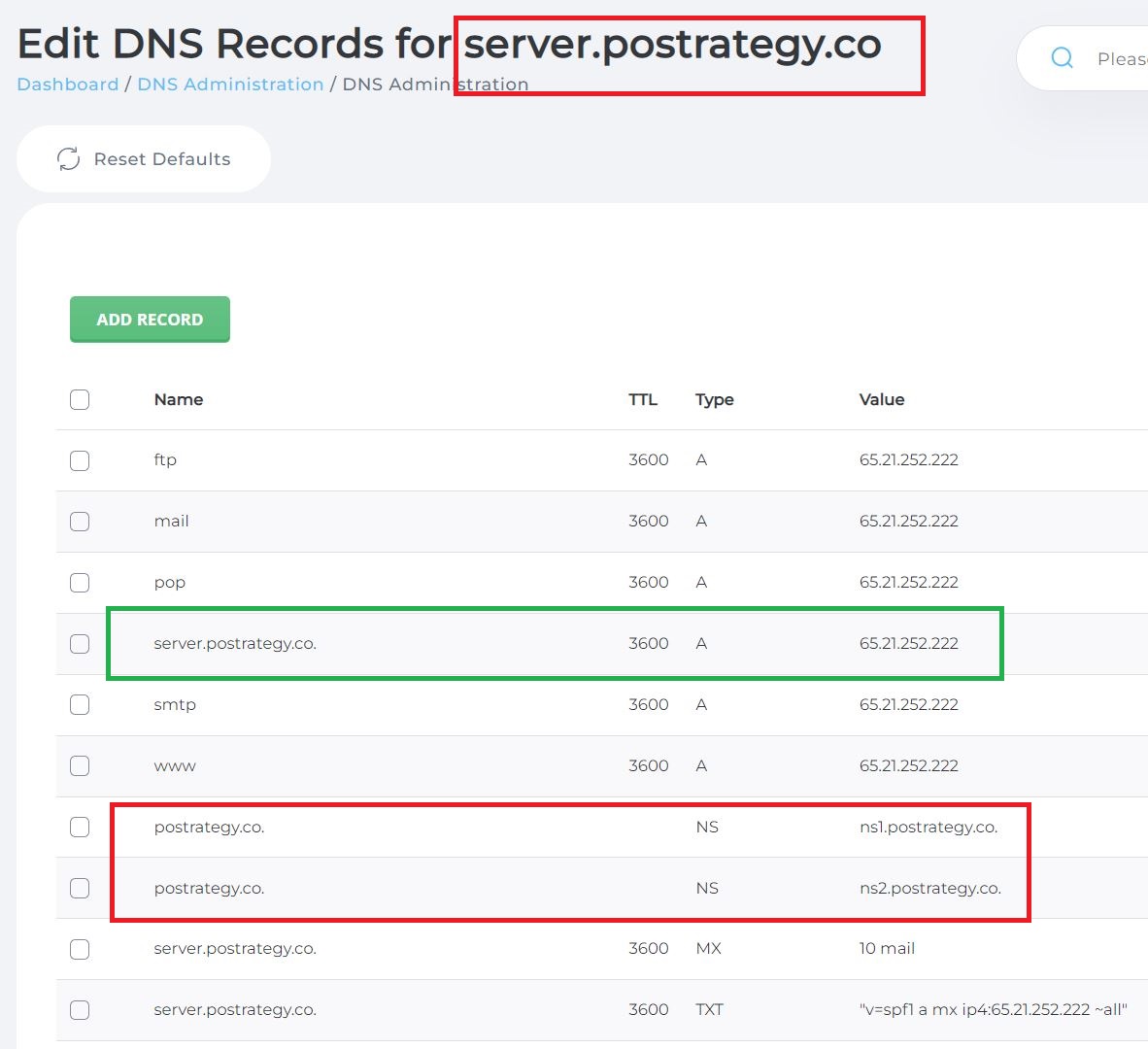Click the '10 mail' MX value
The height and width of the screenshot is (1049, 1148).
click(887, 949)
